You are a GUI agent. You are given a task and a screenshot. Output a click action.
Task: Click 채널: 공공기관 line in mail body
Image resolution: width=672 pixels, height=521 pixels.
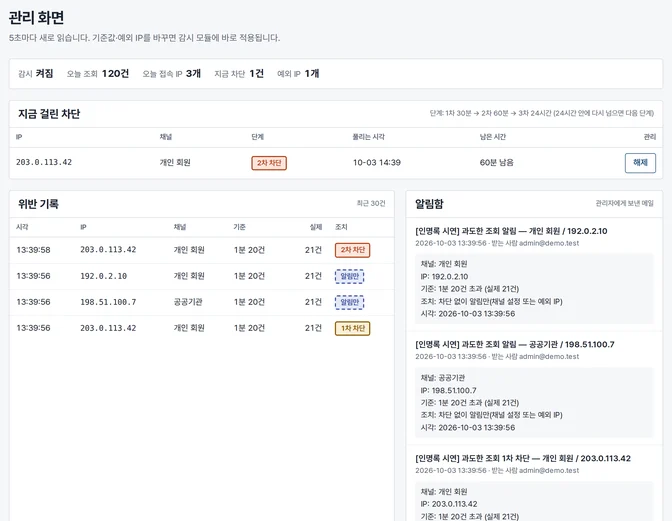pos(443,378)
